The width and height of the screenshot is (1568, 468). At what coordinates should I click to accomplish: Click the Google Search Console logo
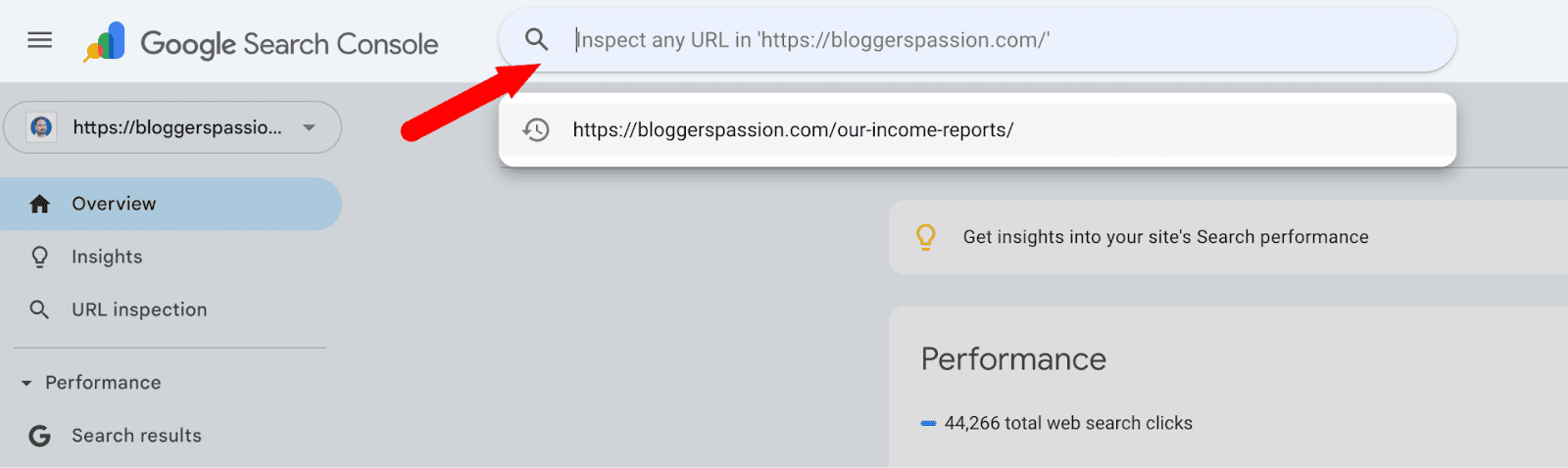(106, 42)
